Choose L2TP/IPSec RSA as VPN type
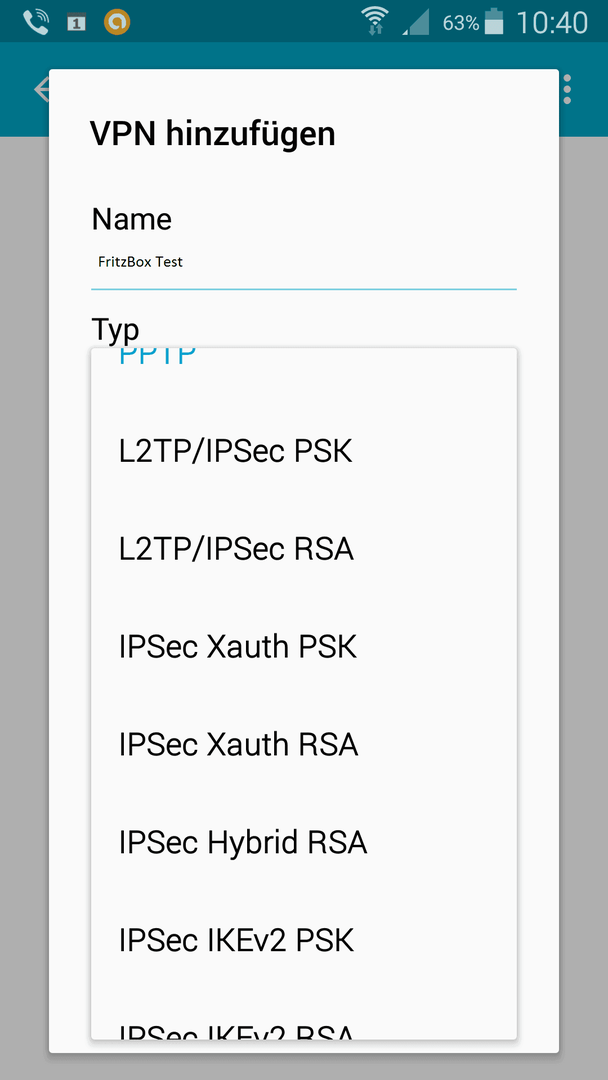The height and width of the screenshot is (1080, 608). pyautogui.click(x=304, y=550)
